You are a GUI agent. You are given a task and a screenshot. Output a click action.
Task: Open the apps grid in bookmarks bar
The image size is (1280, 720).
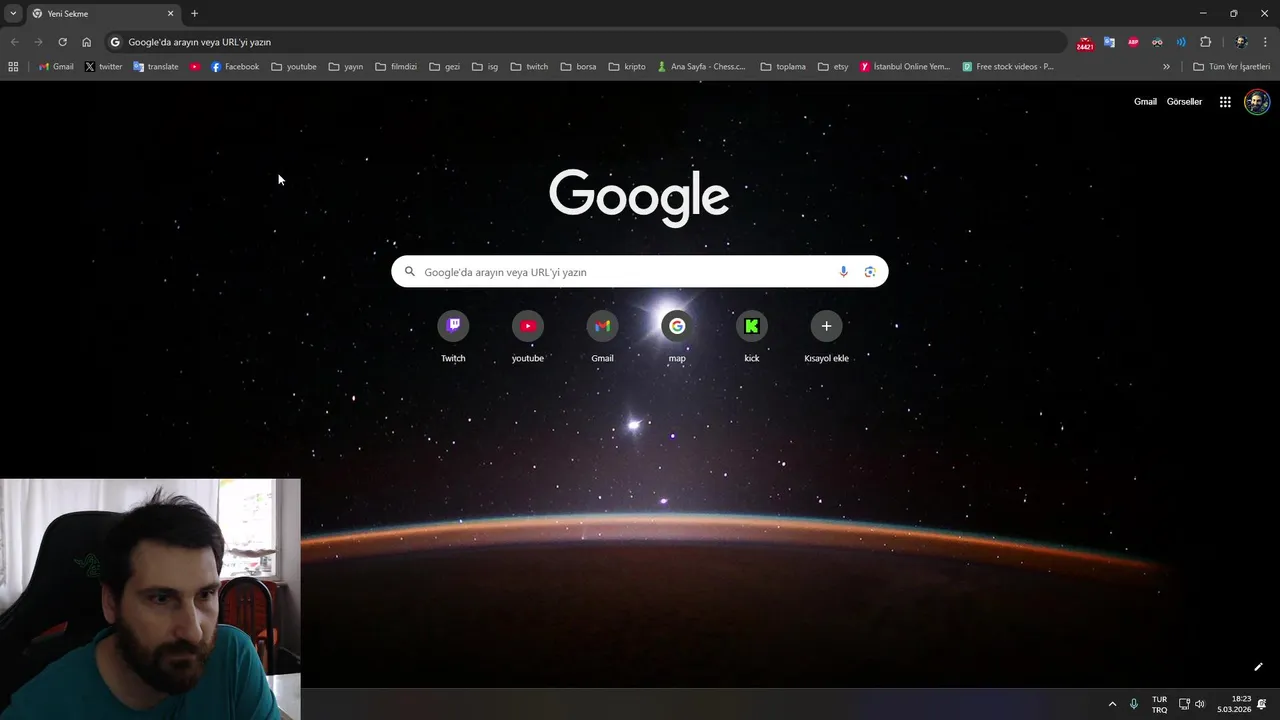[x=13, y=67]
